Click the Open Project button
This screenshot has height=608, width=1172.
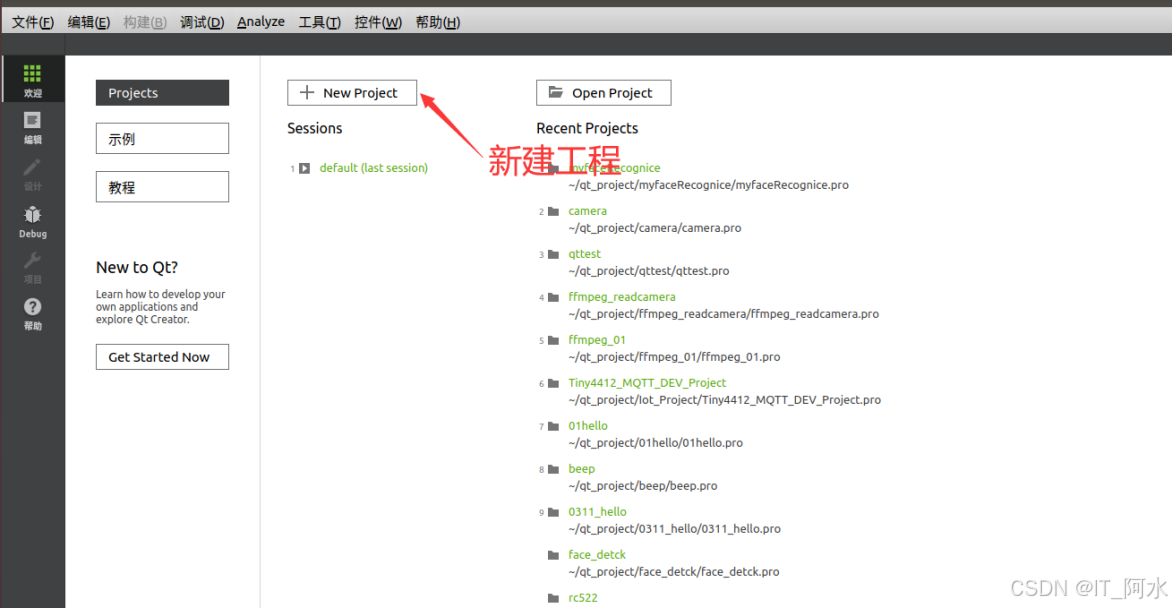click(603, 93)
